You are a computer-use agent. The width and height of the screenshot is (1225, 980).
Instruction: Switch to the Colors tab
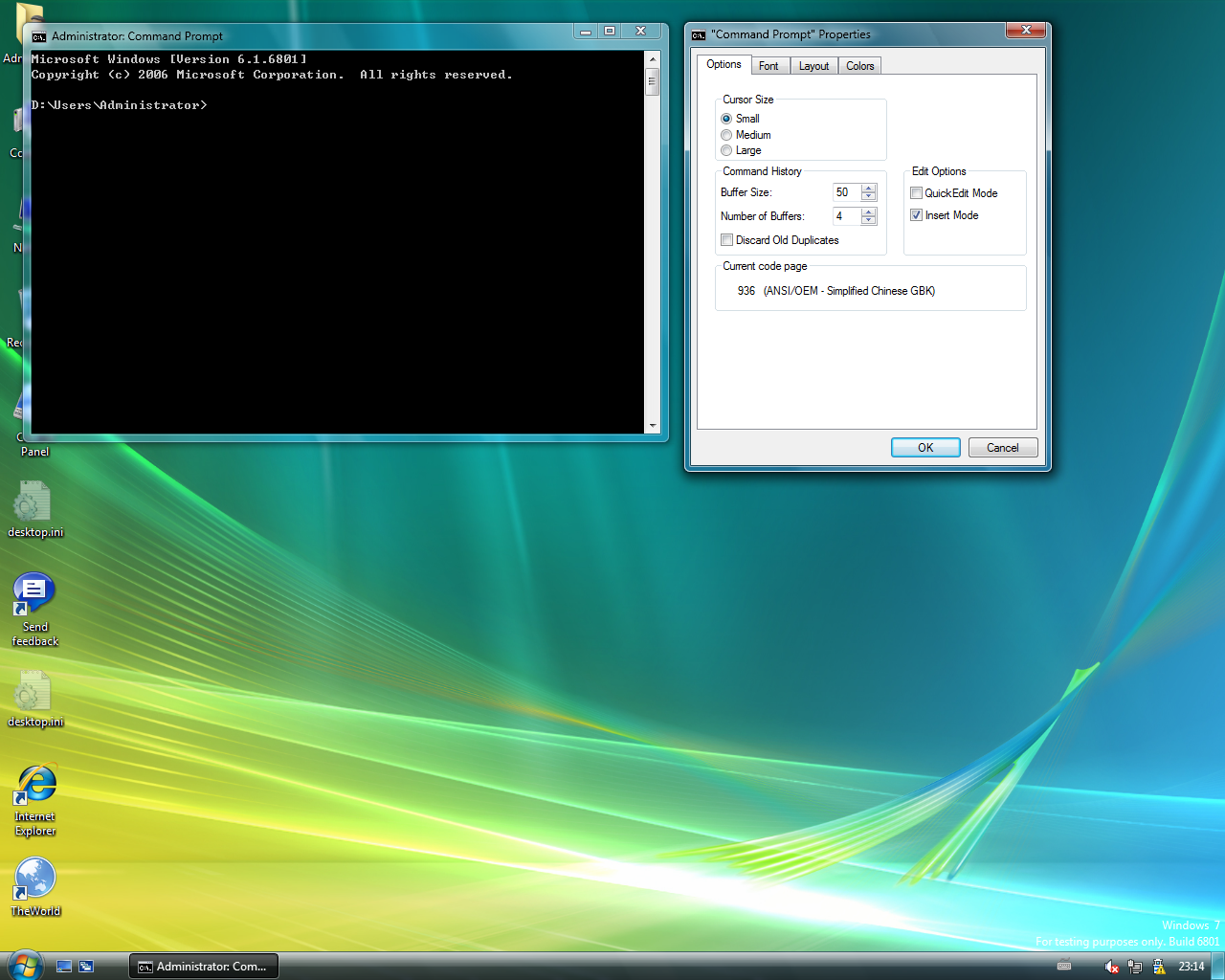click(859, 66)
